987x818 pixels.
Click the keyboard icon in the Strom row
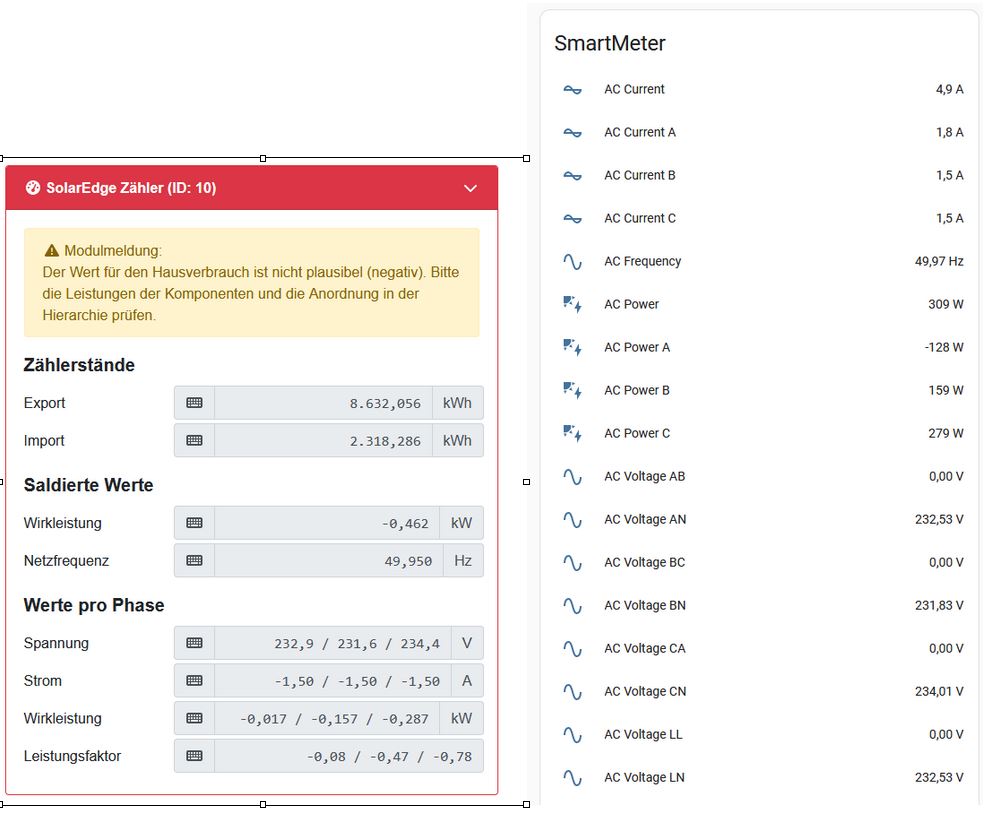point(194,681)
